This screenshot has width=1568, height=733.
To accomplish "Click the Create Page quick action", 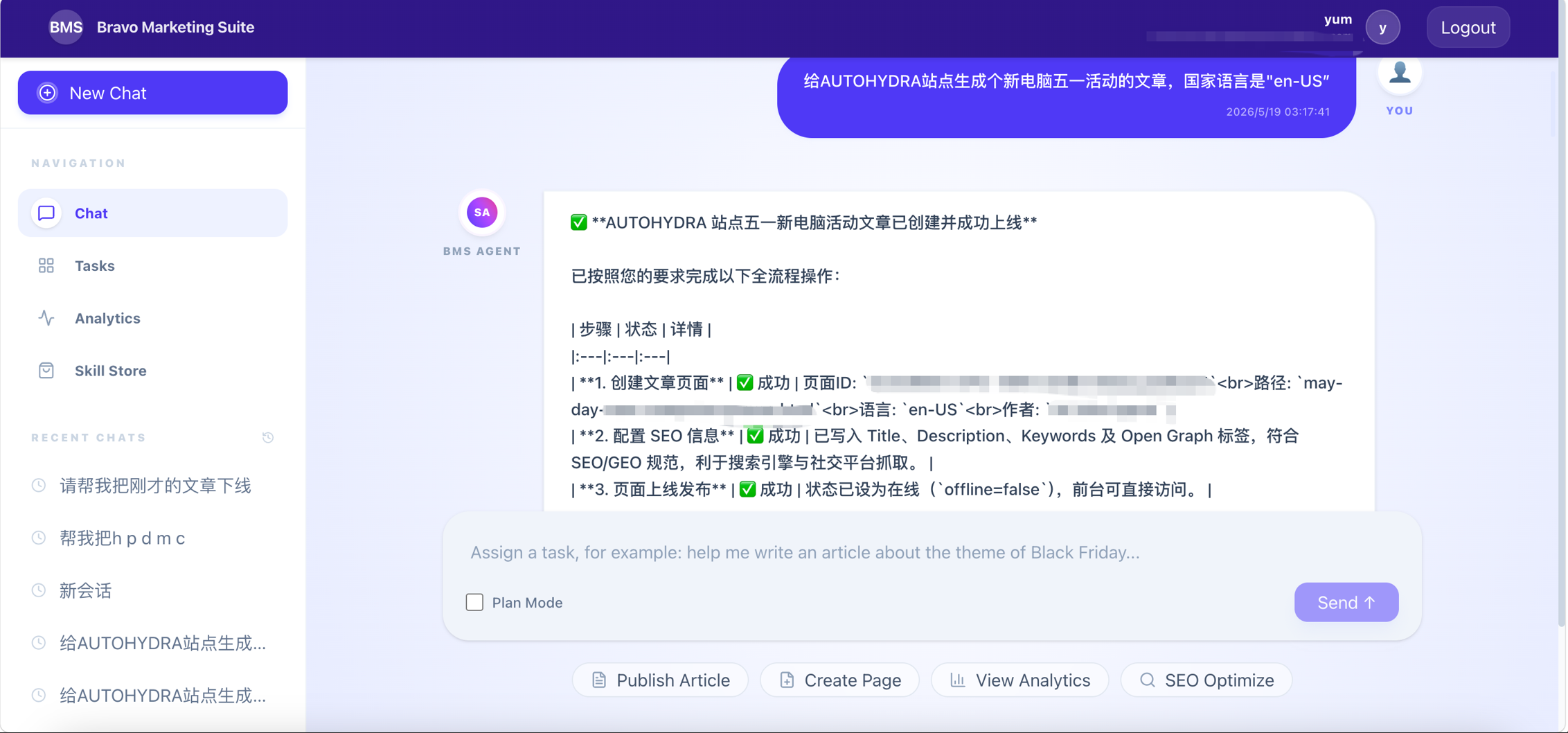I will click(839, 680).
